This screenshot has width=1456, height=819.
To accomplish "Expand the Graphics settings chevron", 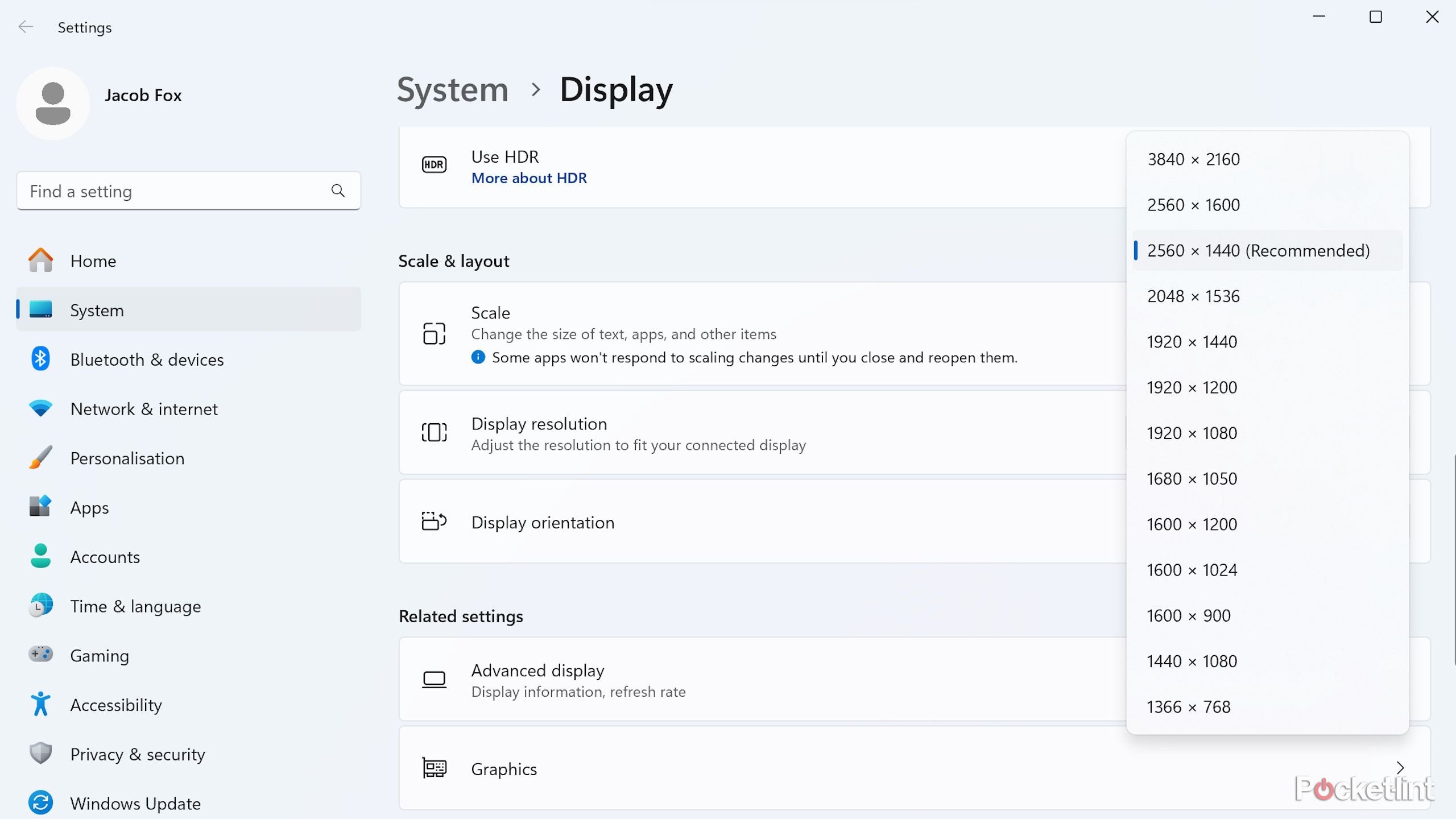I will (1400, 768).
